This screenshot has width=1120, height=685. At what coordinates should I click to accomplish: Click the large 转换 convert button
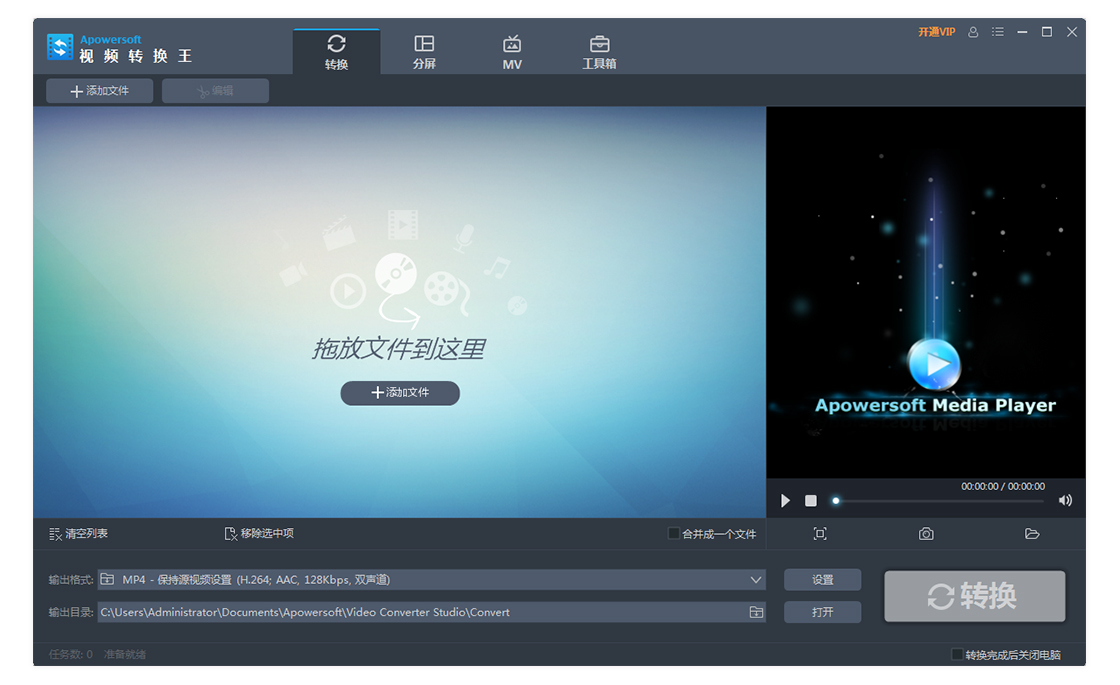click(974, 596)
